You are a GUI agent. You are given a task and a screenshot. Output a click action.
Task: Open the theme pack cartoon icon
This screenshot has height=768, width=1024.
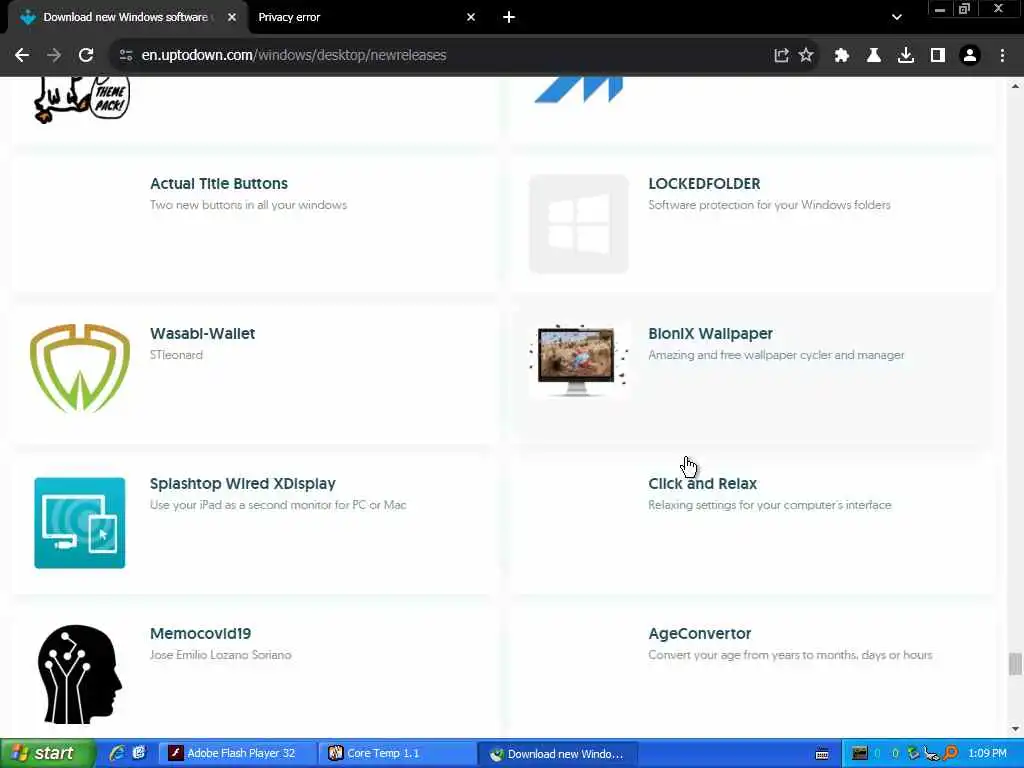click(82, 100)
